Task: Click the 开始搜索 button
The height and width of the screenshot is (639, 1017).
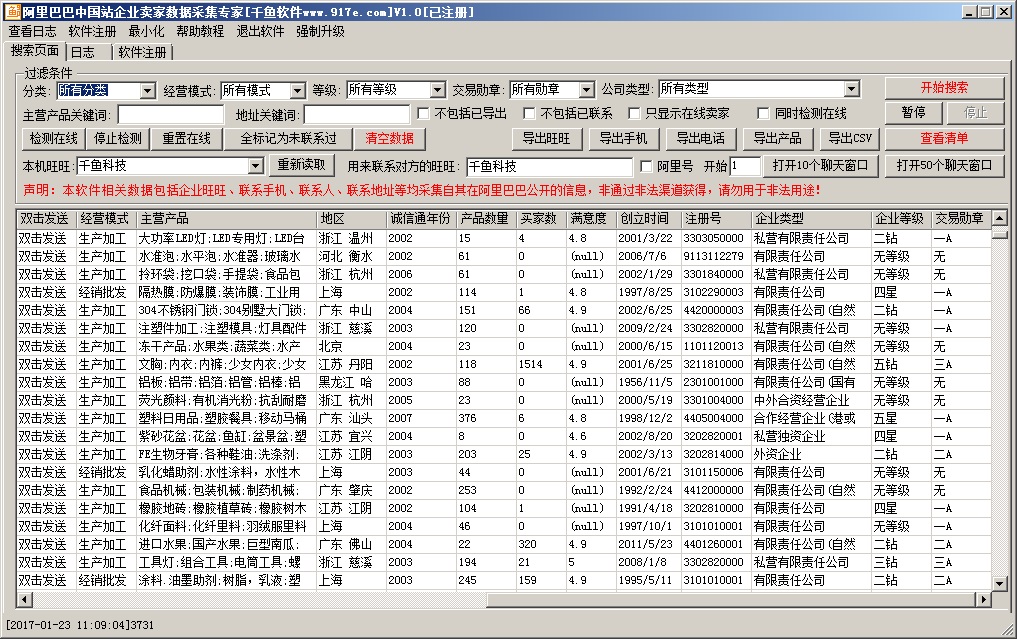Action: (x=944, y=88)
